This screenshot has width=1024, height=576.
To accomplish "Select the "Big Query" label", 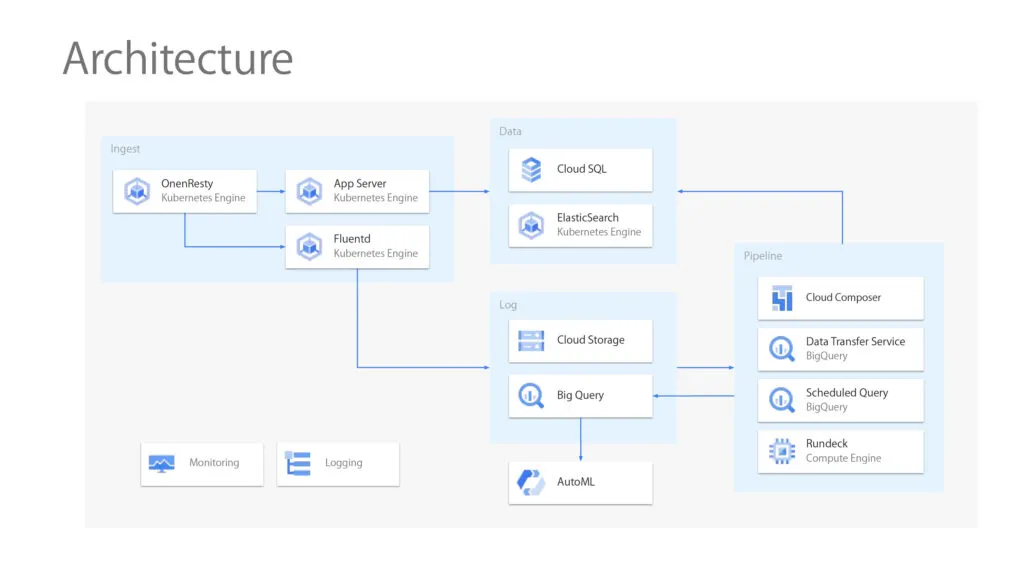I will pyautogui.click(x=580, y=395).
